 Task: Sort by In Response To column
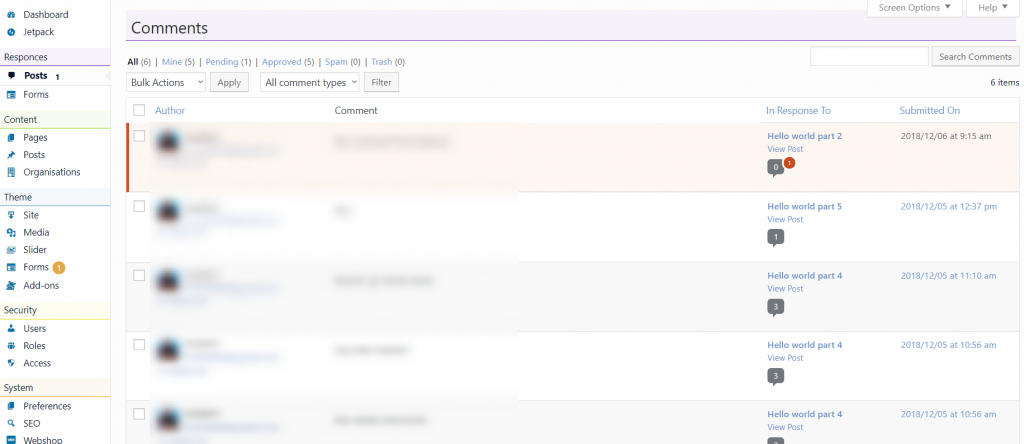coord(798,110)
